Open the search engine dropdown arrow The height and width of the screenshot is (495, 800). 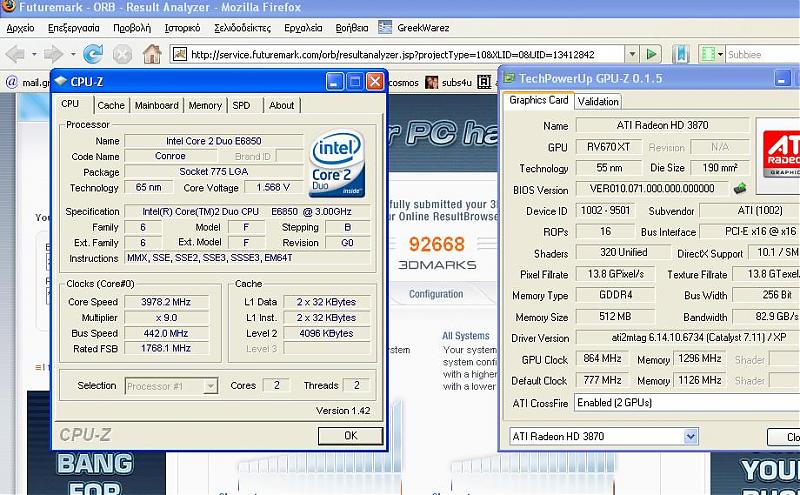tap(720, 54)
